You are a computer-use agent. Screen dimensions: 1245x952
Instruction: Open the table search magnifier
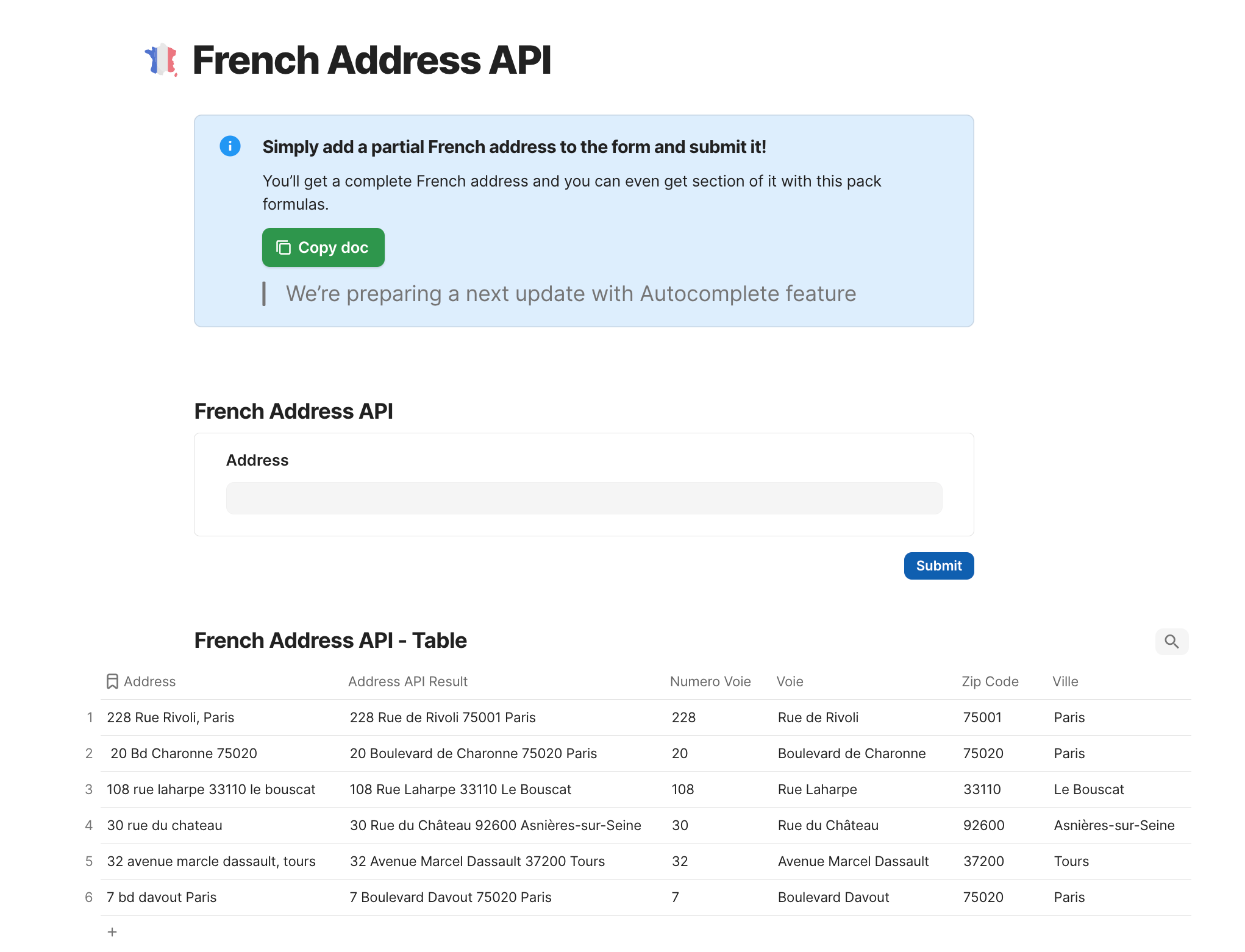coord(1171,641)
